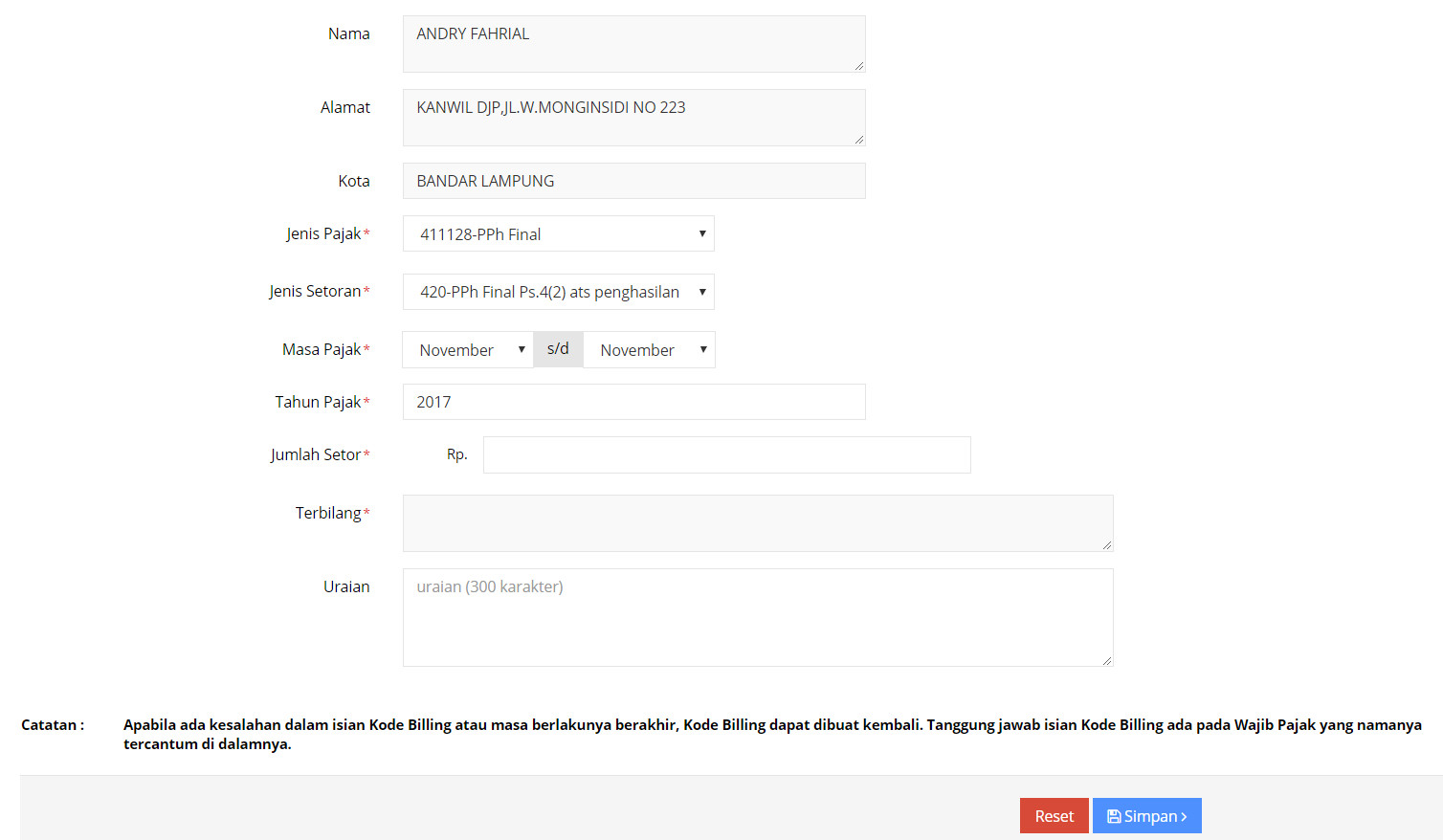Click the resize handle of Terbilang textarea

pos(1107,545)
